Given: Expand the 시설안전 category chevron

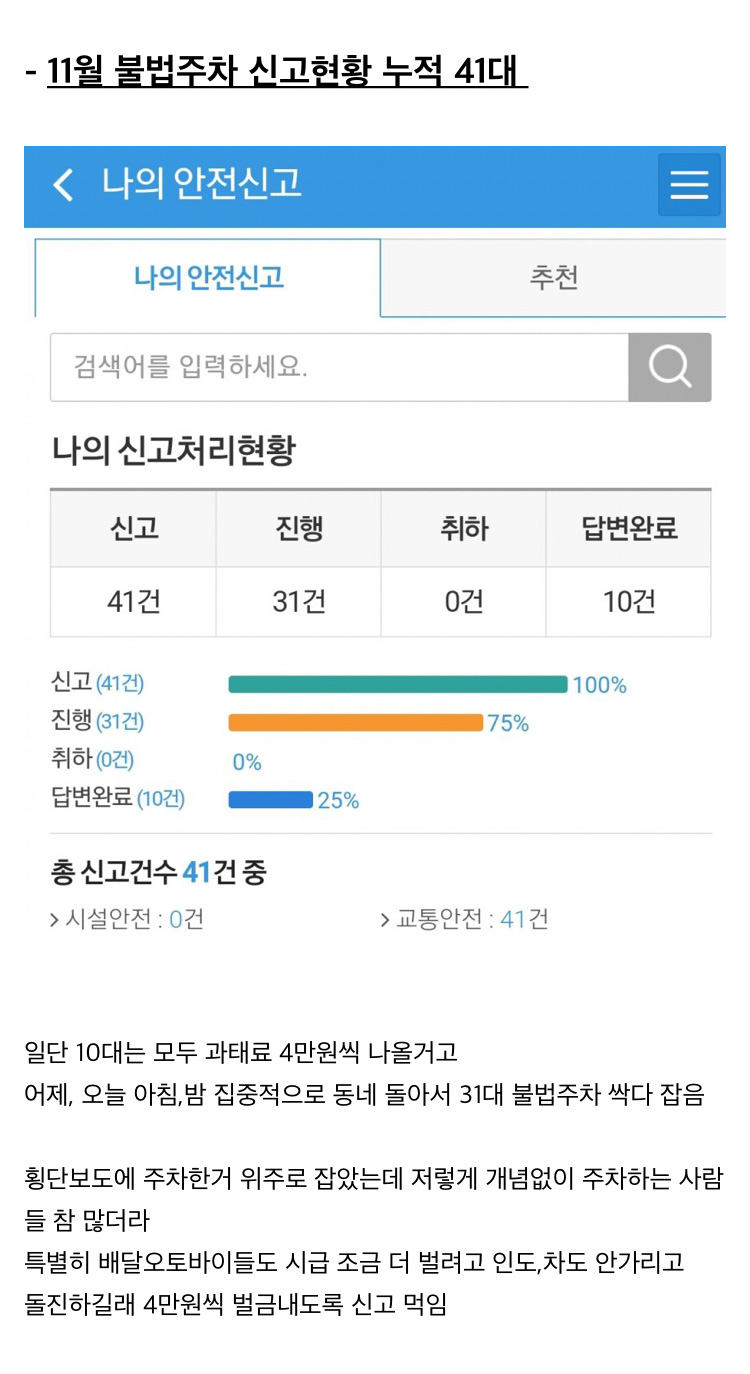Looking at the screenshot, I should [56, 917].
